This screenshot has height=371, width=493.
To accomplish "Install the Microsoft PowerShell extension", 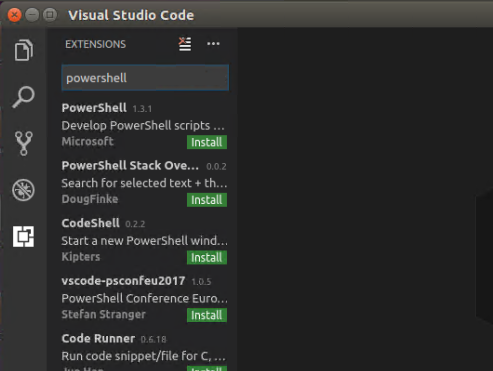I will click(207, 142).
